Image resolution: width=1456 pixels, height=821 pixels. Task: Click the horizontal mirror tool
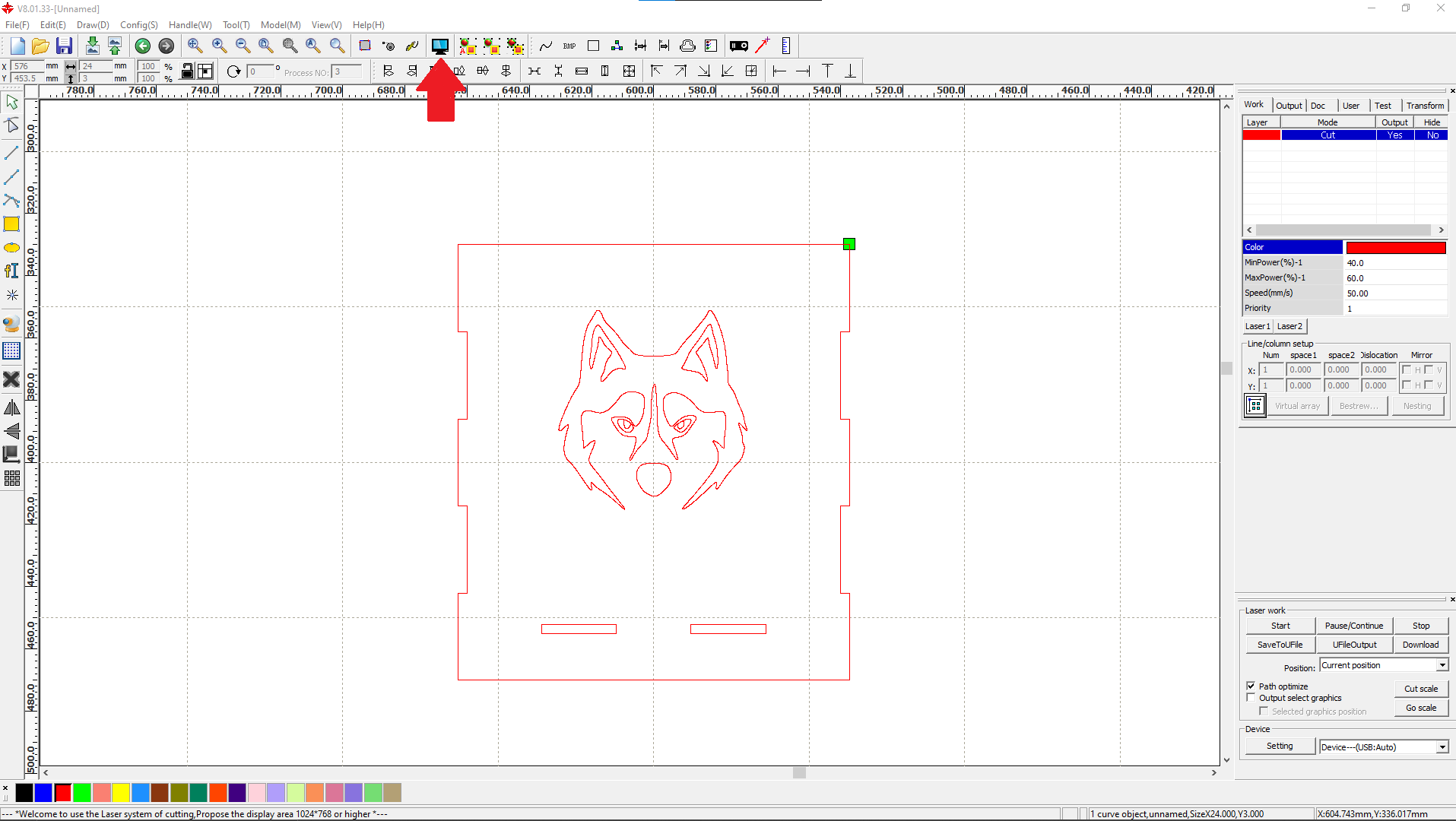point(11,407)
